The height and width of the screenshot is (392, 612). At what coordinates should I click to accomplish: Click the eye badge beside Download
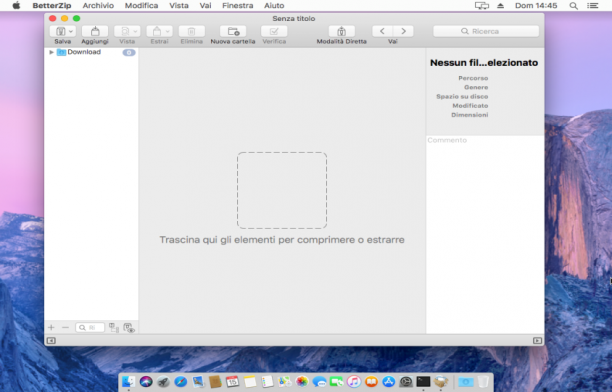(x=129, y=52)
